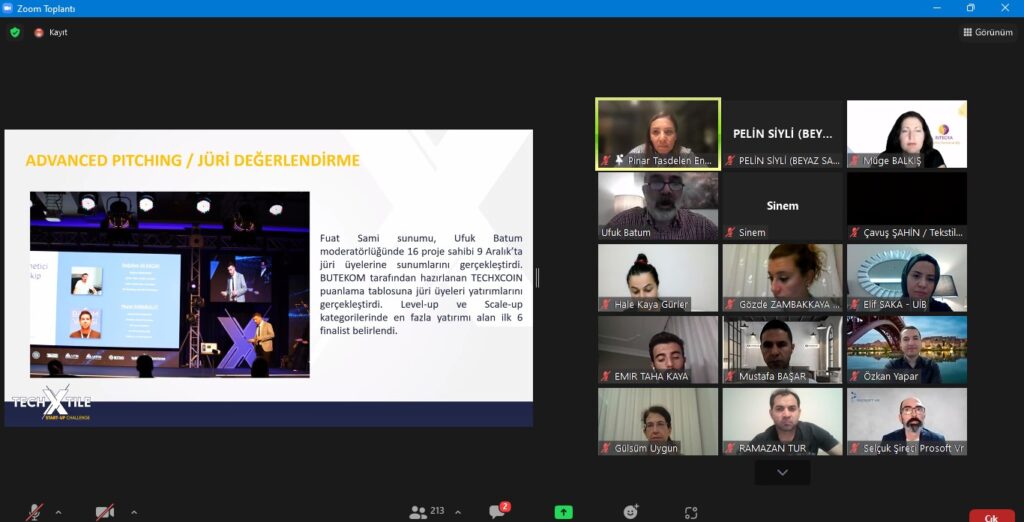Select Ufuk Batum's video tile

click(657, 206)
